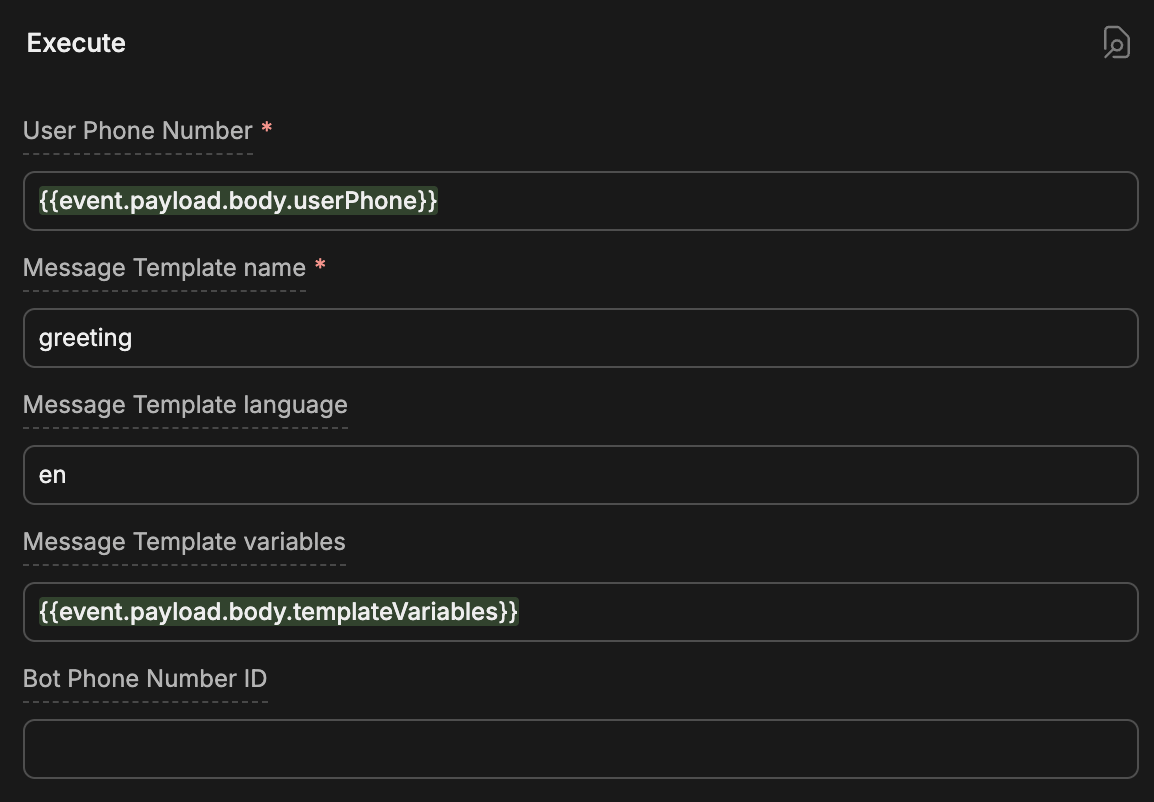The image size is (1154, 802).
Task: Click the Message Template variables label
Action: click(x=184, y=541)
